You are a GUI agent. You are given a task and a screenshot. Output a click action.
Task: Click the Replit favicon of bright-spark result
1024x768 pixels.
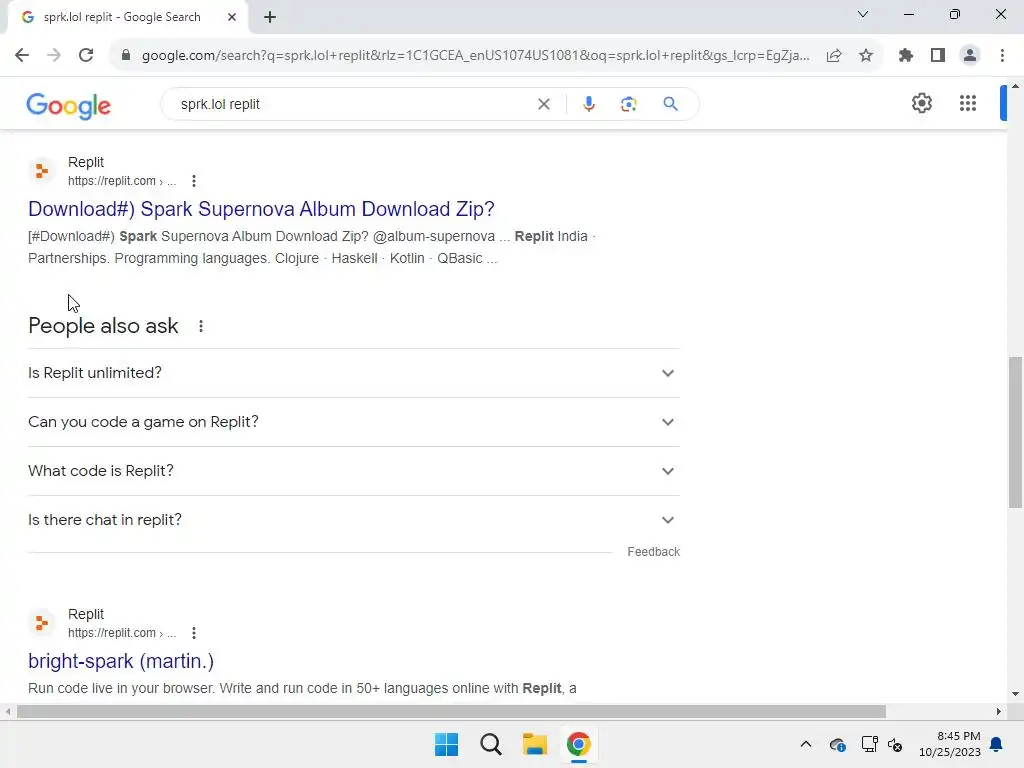[x=42, y=623]
